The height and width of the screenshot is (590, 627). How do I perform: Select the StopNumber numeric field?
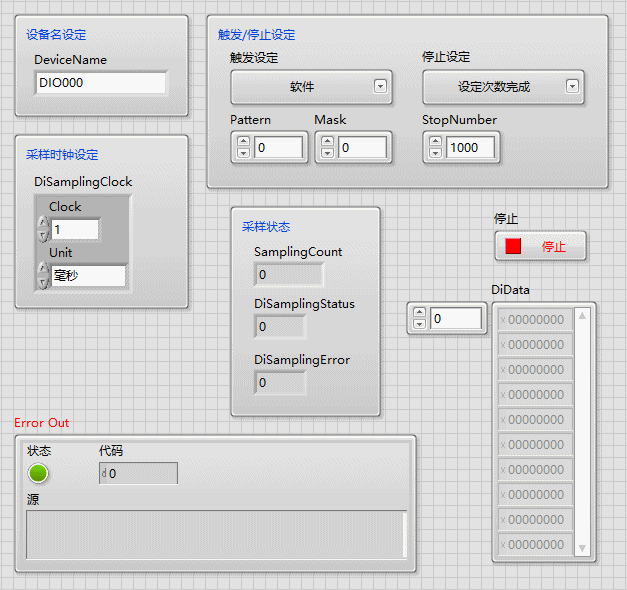pyautogui.click(x=471, y=148)
